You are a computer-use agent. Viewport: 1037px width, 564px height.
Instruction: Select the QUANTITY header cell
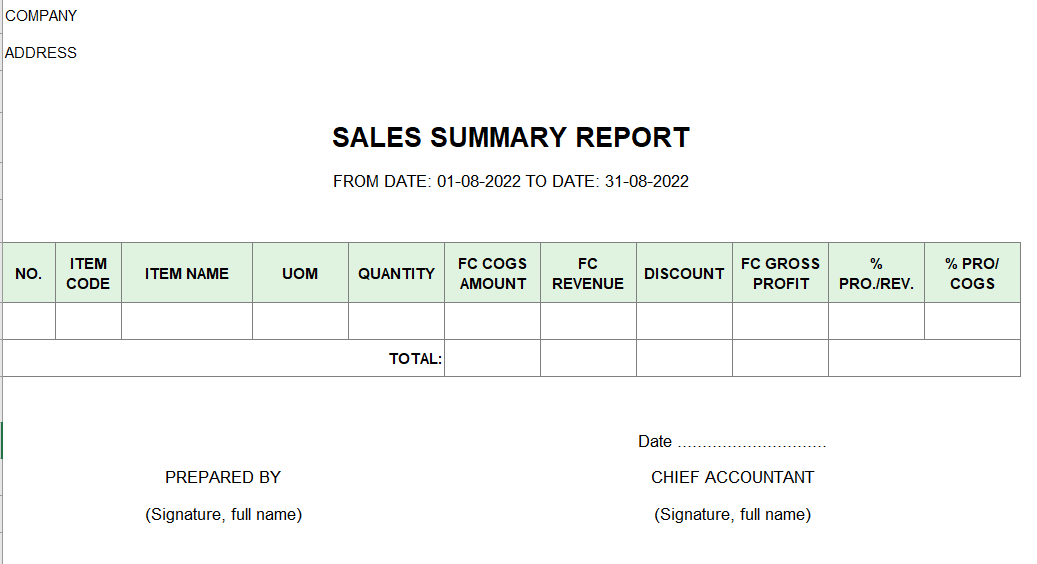pos(396,273)
